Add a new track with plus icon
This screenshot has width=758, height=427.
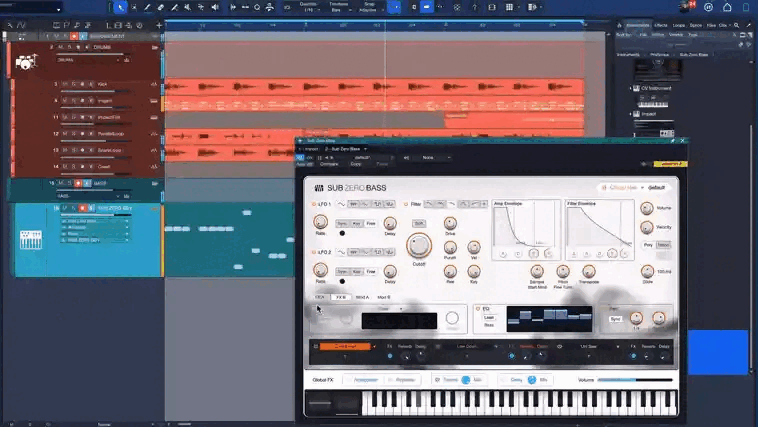click(x=159, y=25)
